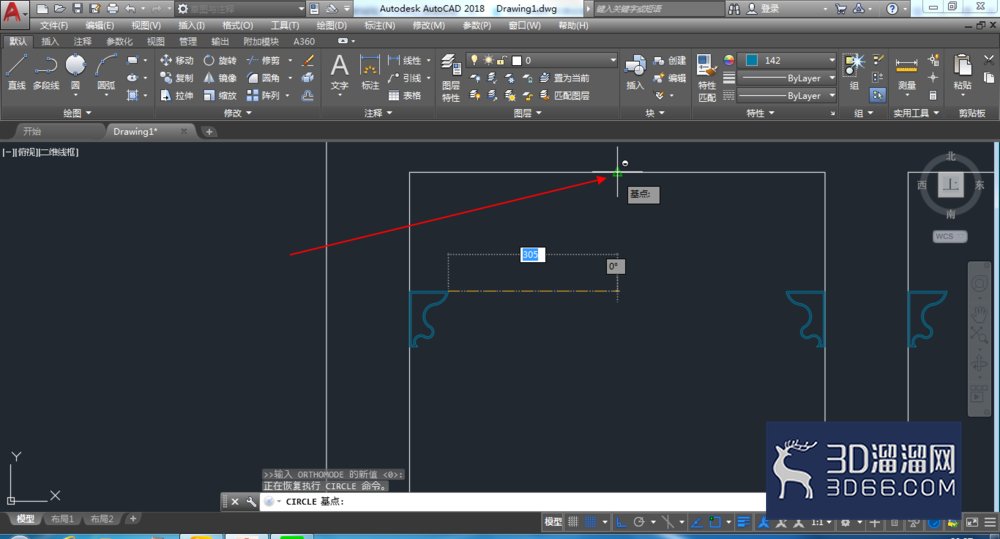Click the ViewCube top (上) face
Screen dimensions: 1000x539
(x=950, y=185)
